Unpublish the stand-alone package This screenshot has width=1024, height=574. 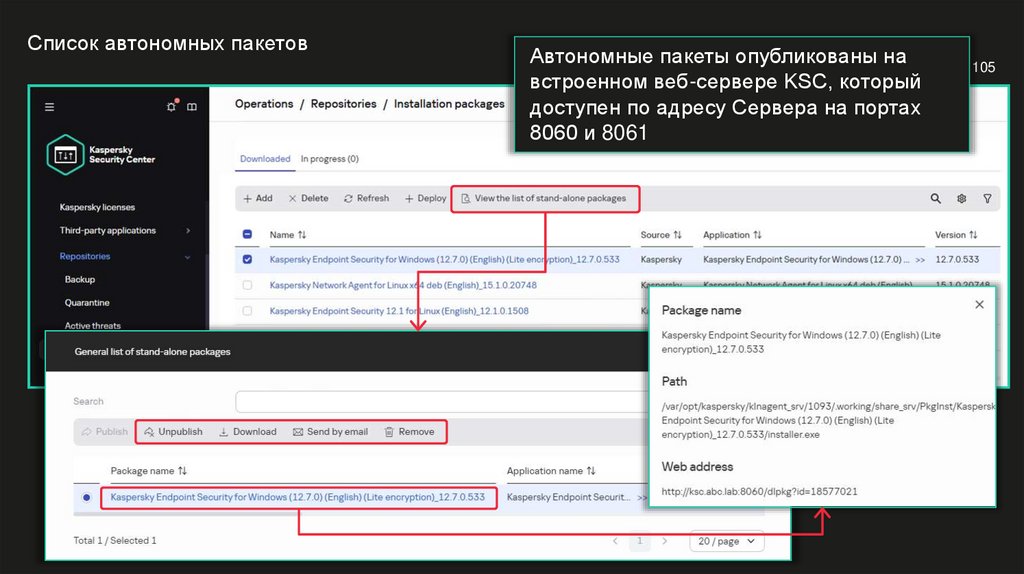173,432
